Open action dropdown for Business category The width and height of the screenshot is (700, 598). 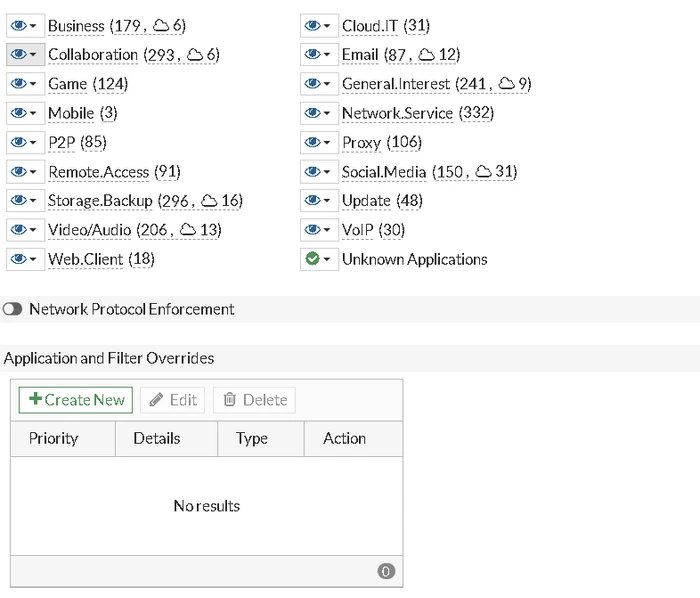coord(25,25)
